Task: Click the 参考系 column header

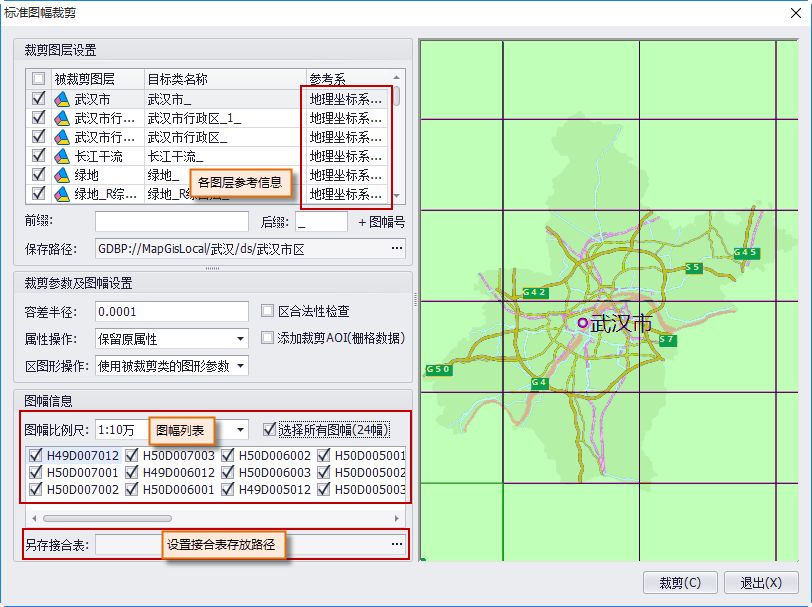Action: 347,79
